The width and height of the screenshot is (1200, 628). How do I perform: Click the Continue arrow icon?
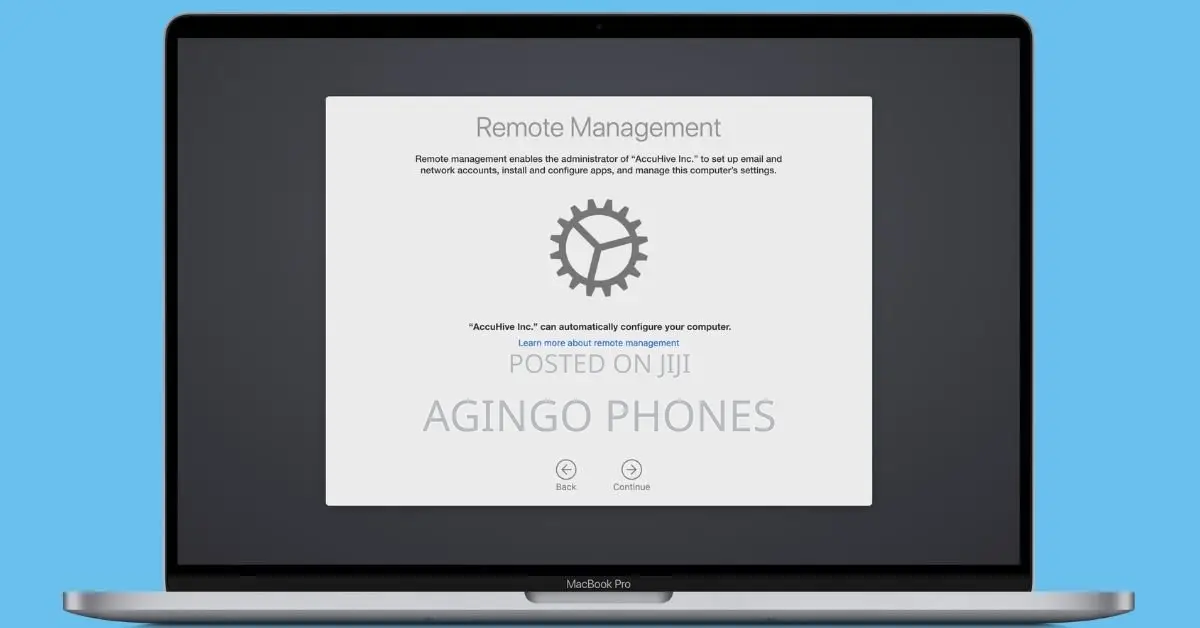(631, 469)
